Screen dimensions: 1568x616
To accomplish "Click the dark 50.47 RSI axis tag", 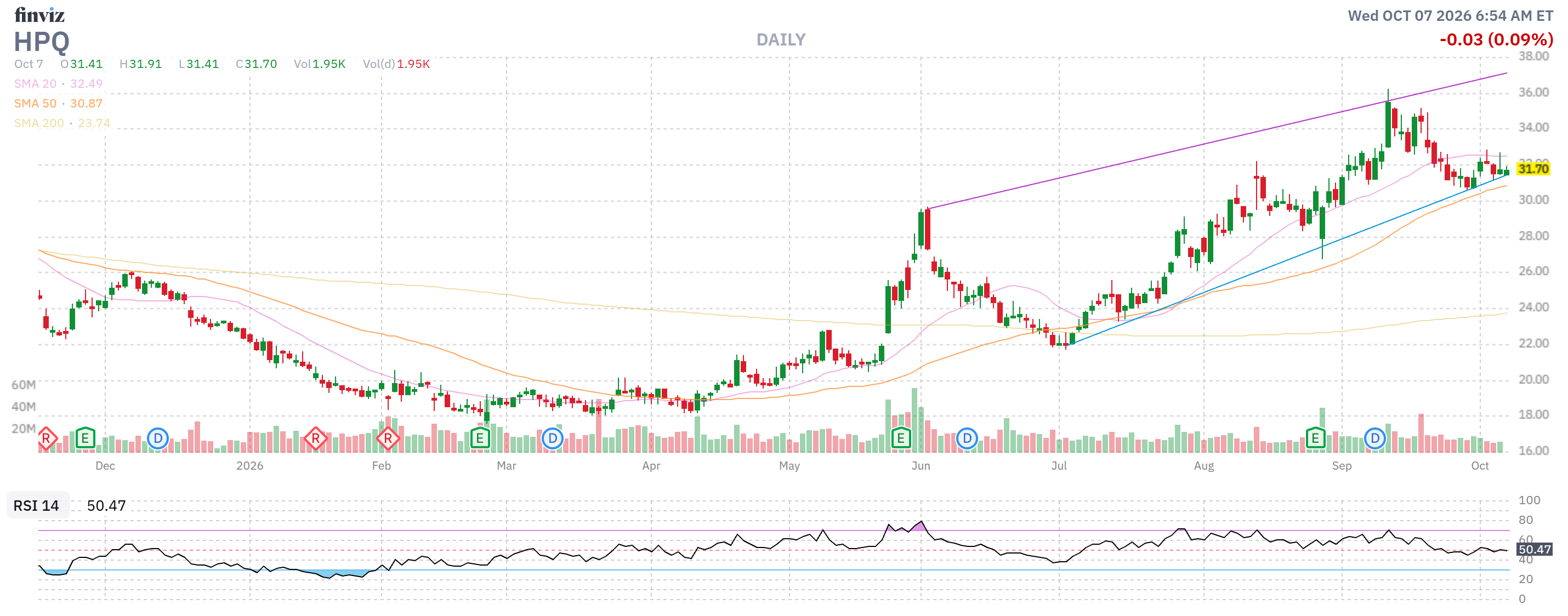I will coord(1534,549).
